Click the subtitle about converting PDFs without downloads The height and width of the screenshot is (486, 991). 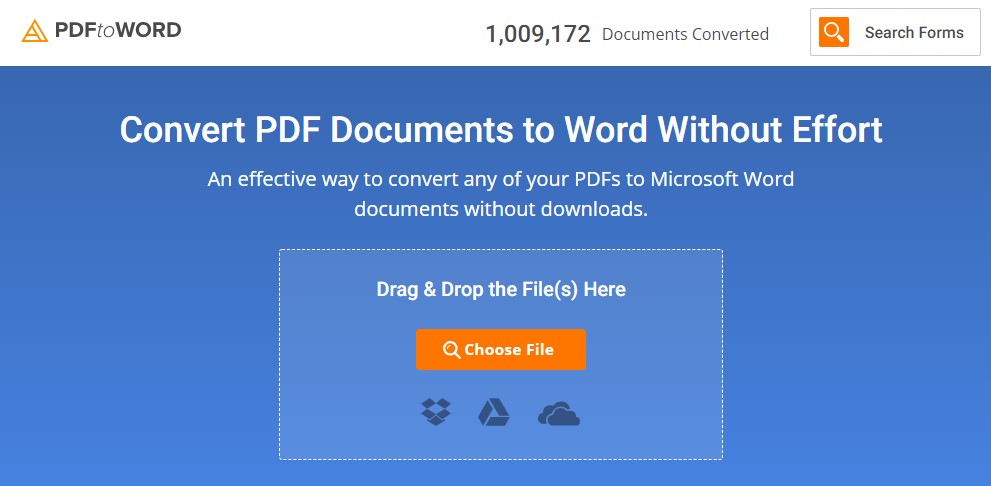501,194
